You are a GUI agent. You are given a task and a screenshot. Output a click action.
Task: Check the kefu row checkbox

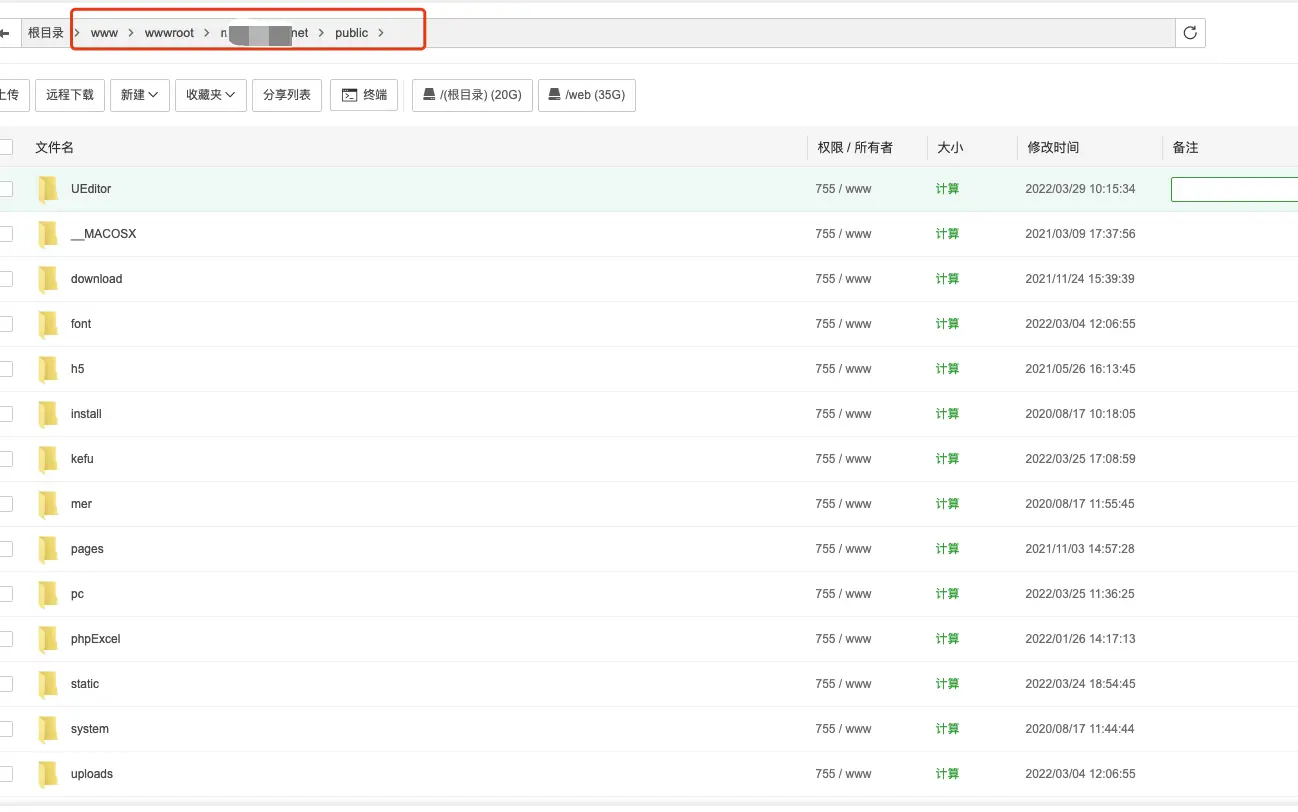(6, 459)
